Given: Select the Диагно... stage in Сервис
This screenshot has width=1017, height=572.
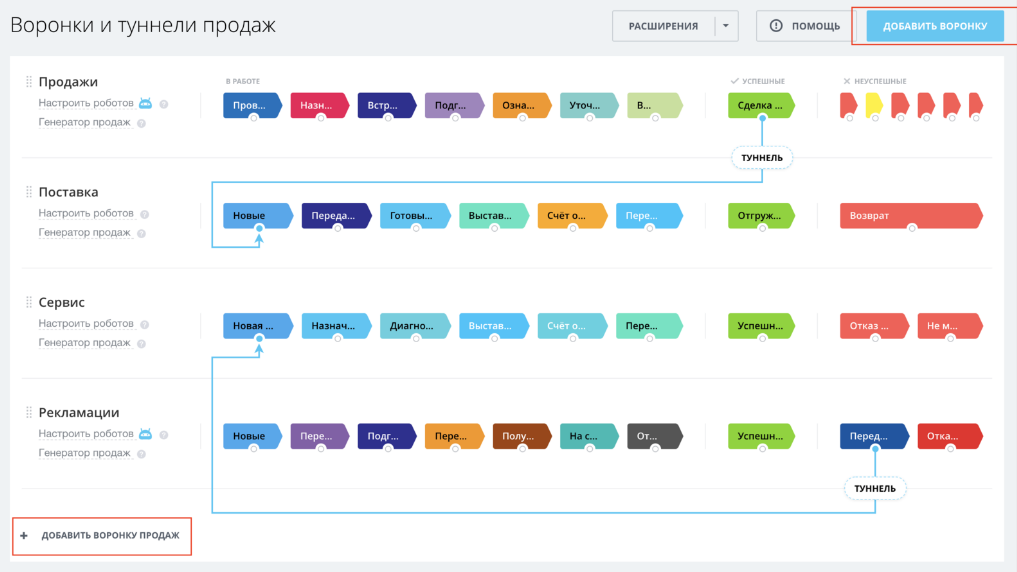Looking at the screenshot, I should tap(415, 326).
